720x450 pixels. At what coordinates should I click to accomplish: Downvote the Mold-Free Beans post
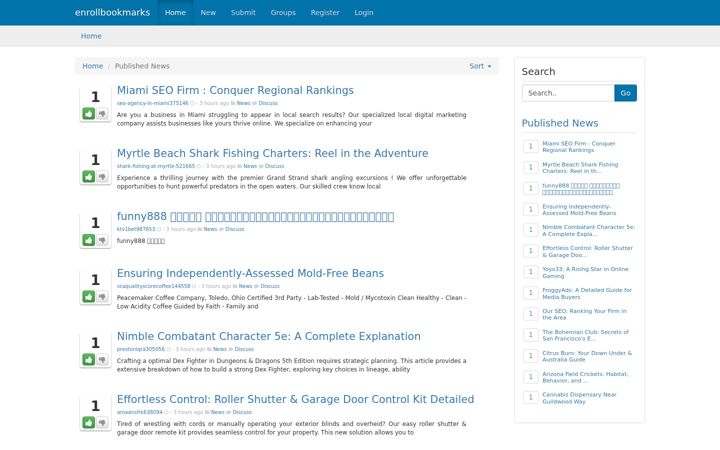coord(102,297)
